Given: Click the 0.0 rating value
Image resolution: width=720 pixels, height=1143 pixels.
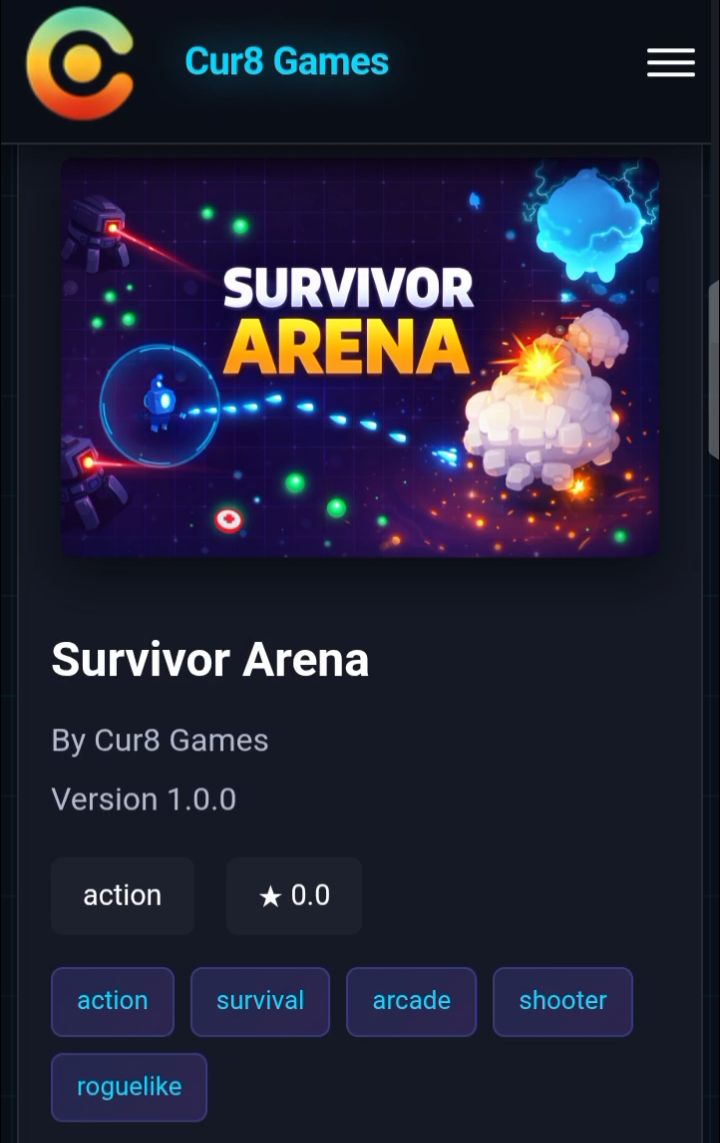Looking at the screenshot, I should tap(310, 895).
